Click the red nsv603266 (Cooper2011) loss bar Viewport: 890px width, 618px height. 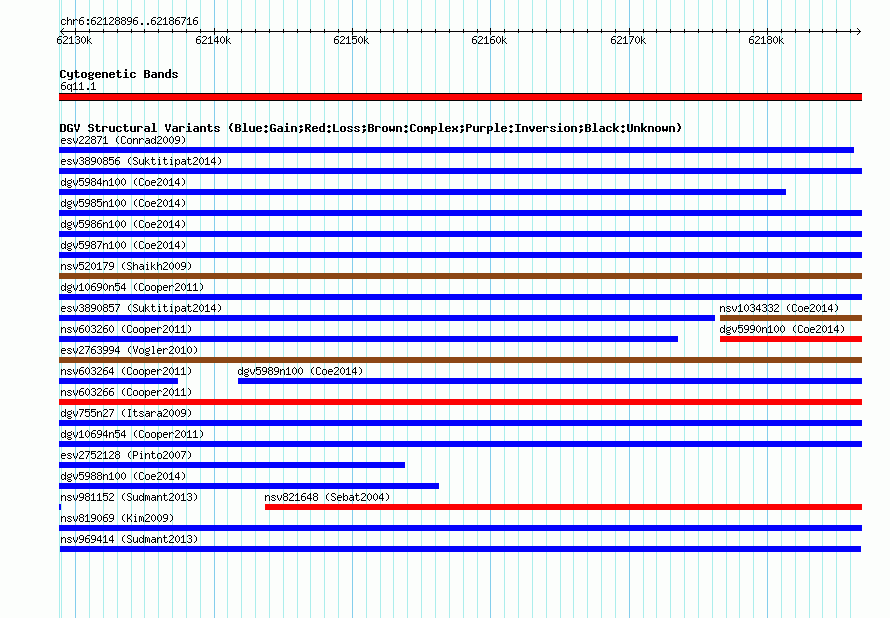coord(460,402)
